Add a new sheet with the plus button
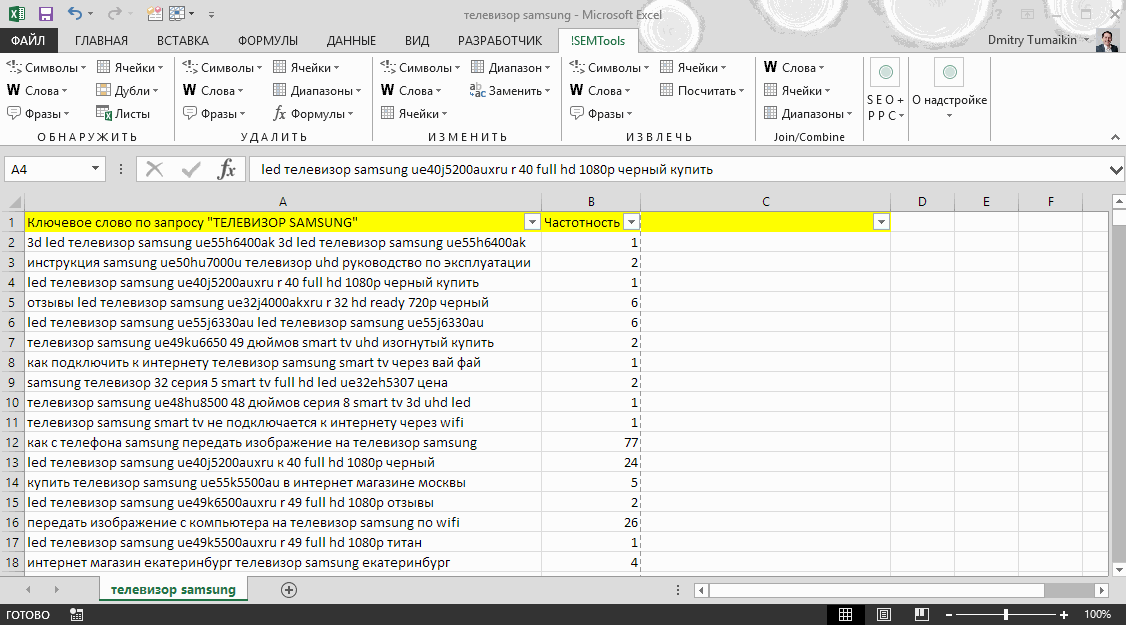 click(289, 590)
